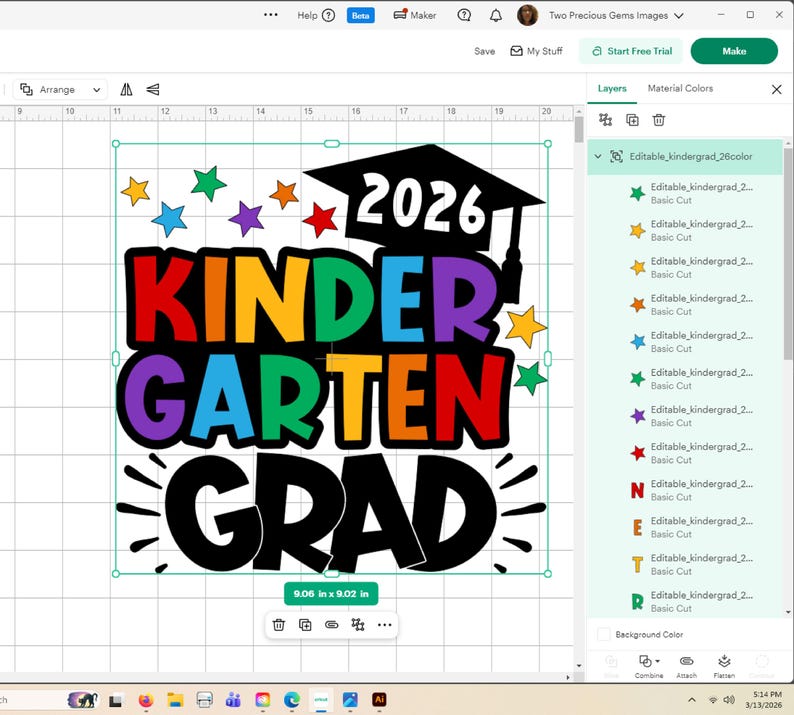Screen dimensions: 794x715
Task: Click the 9.06 in x 9.02 in size label
Action: click(x=331, y=594)
